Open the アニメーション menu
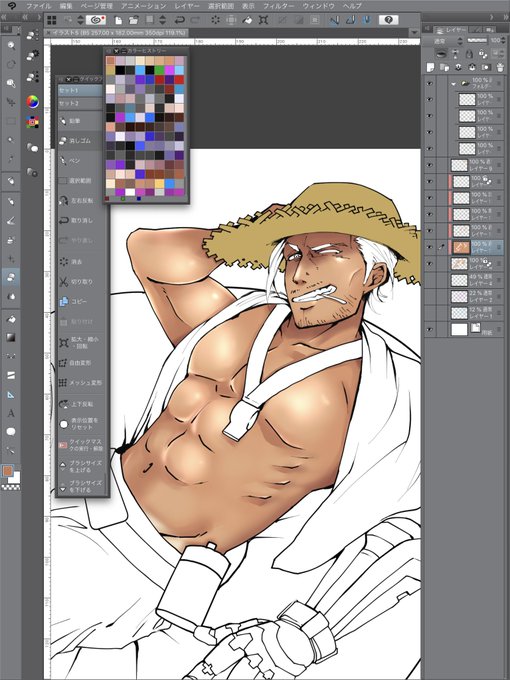 [x=143, y=6]
